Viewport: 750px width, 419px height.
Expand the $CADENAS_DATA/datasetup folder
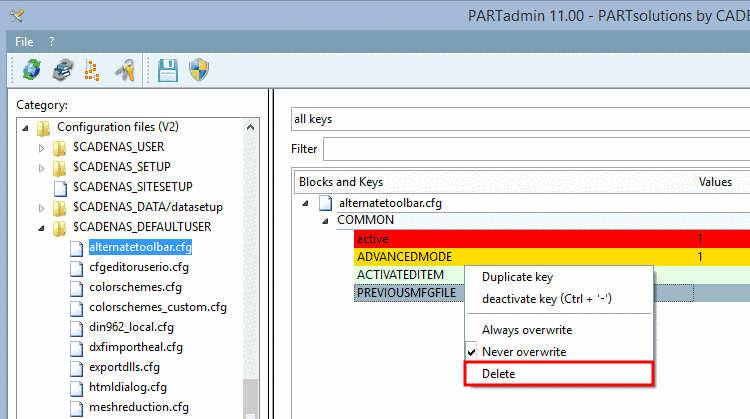(x=42, y=208)
